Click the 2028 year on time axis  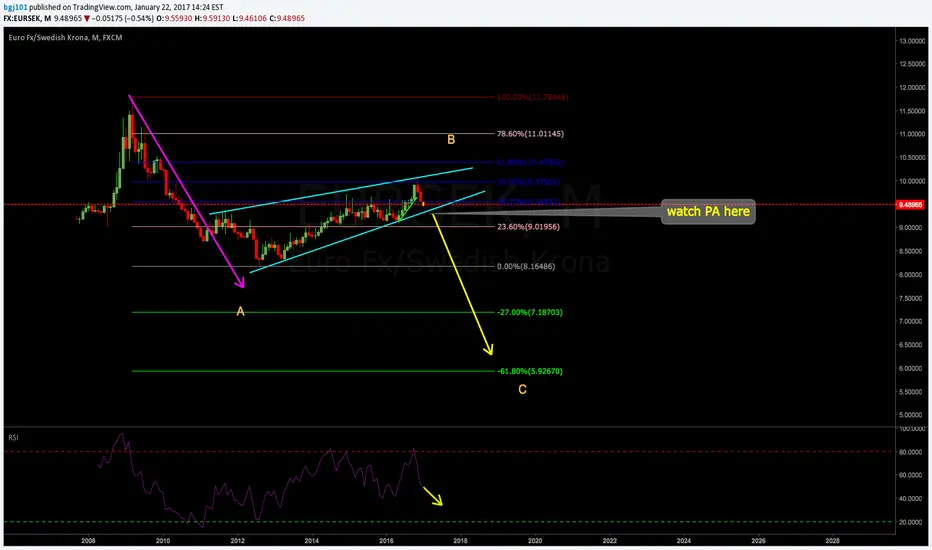832,540
